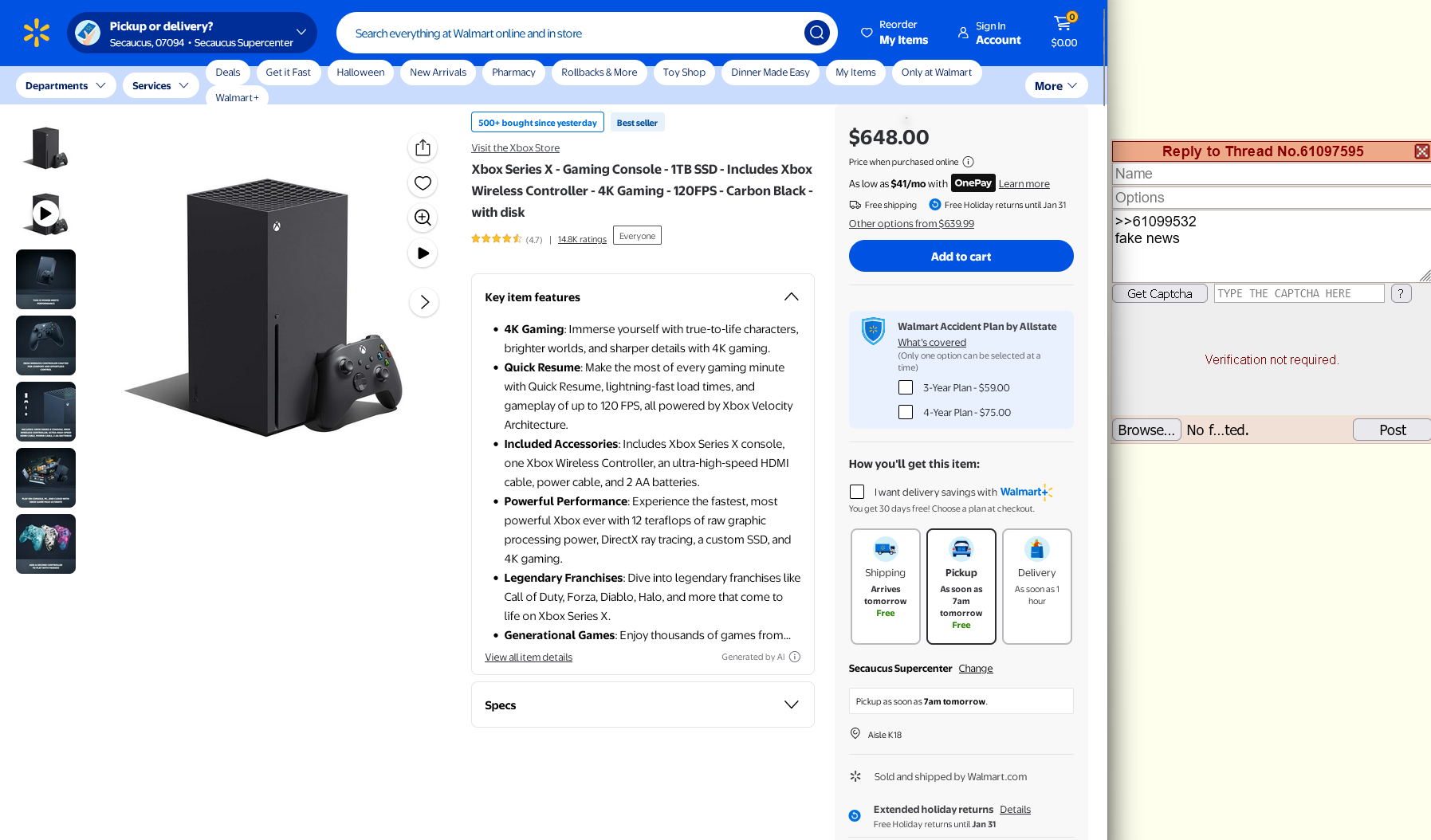Viewport: 1431px width, 840px height.
Task: Visit the Xbox Store link
Action: tap(515, 147)
